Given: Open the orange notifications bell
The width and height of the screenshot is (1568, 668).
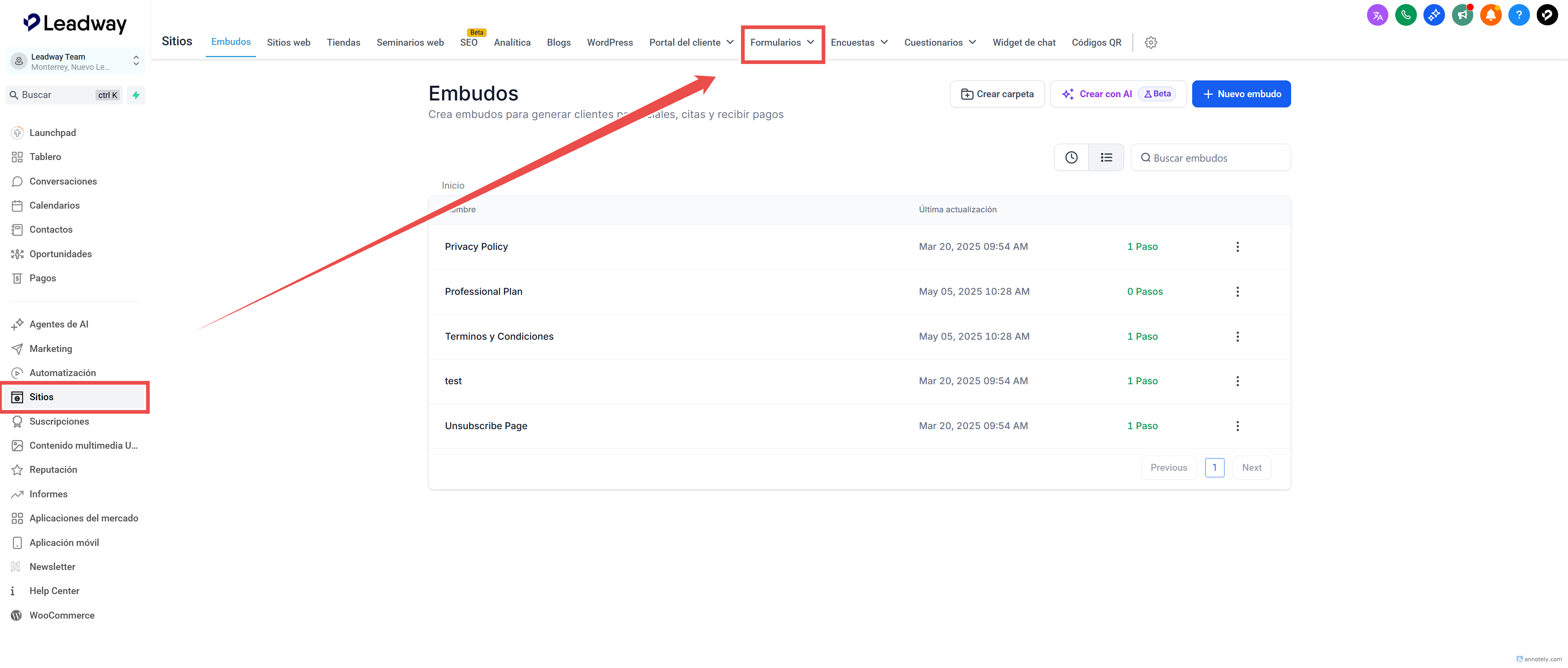Looking at the screenshot, I should [1490, 15].
